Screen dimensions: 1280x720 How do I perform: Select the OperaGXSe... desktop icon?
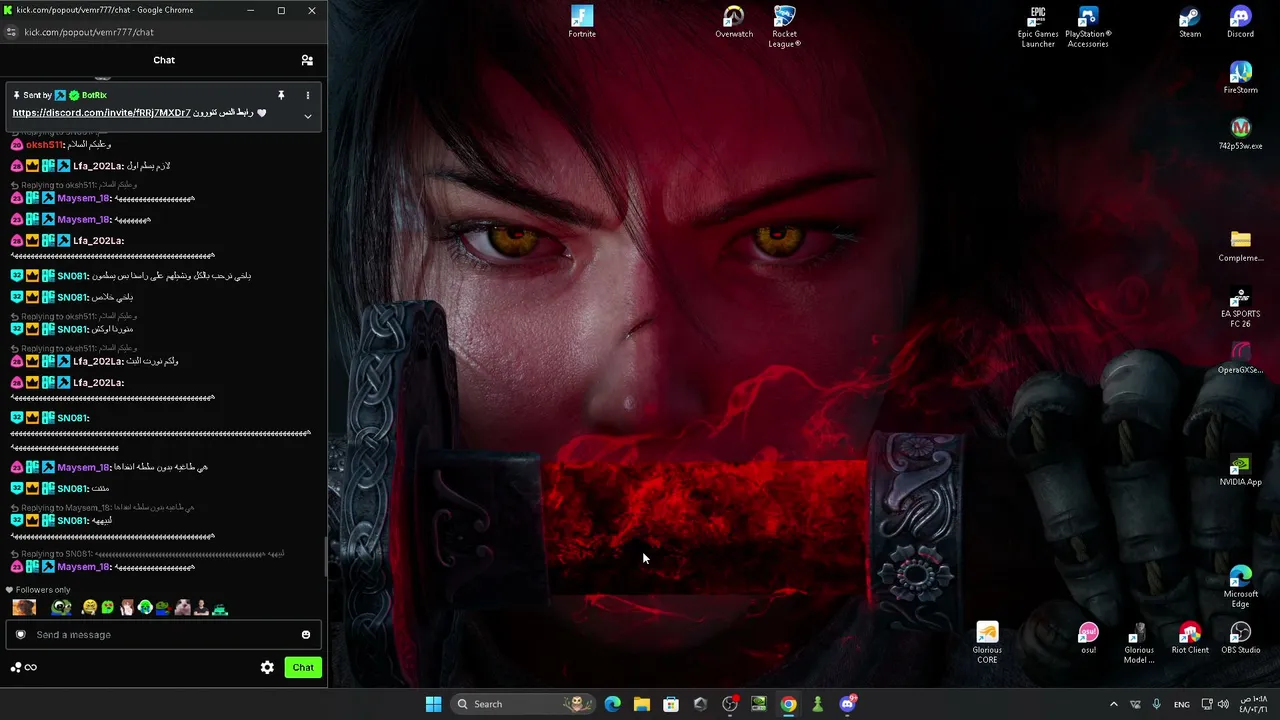point(1241,358)
